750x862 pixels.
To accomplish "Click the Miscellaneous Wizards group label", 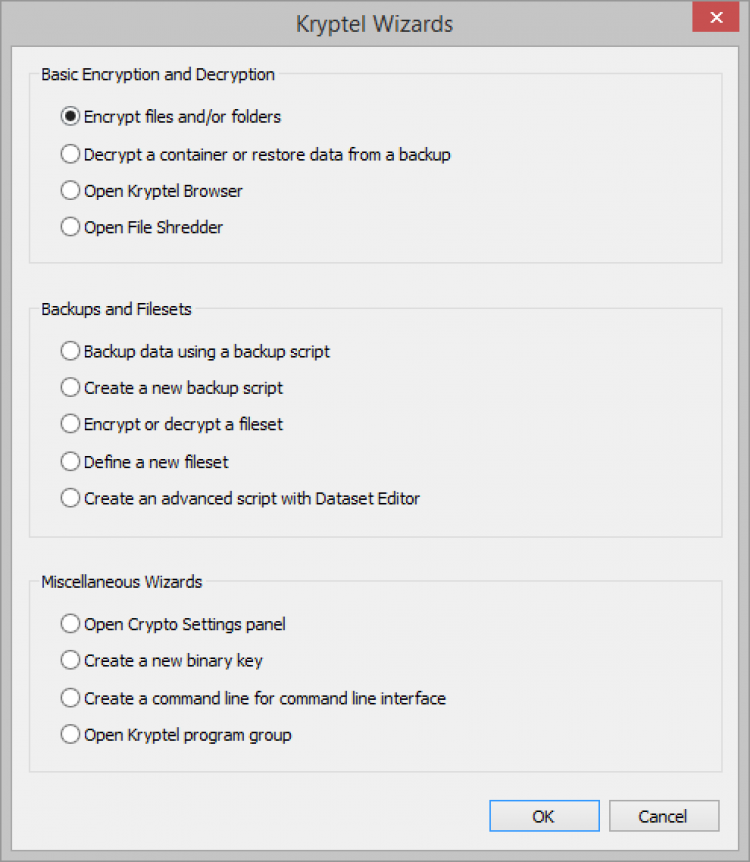I will click(x=122, y=581).
